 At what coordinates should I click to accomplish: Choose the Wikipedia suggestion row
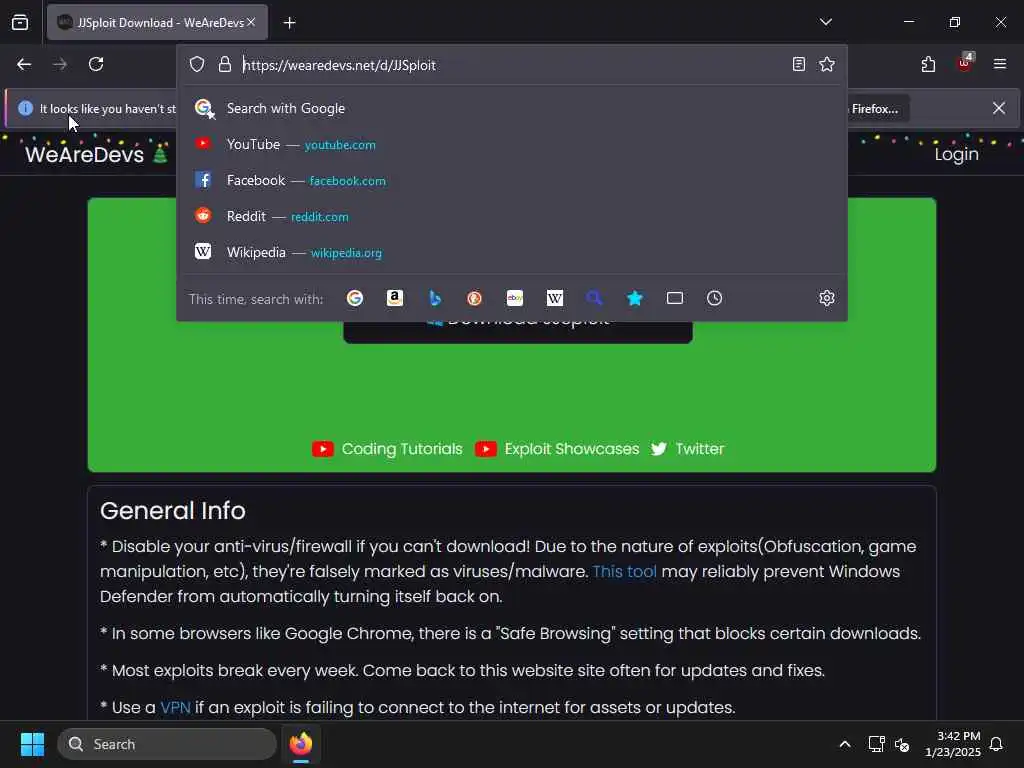(512, 252)
